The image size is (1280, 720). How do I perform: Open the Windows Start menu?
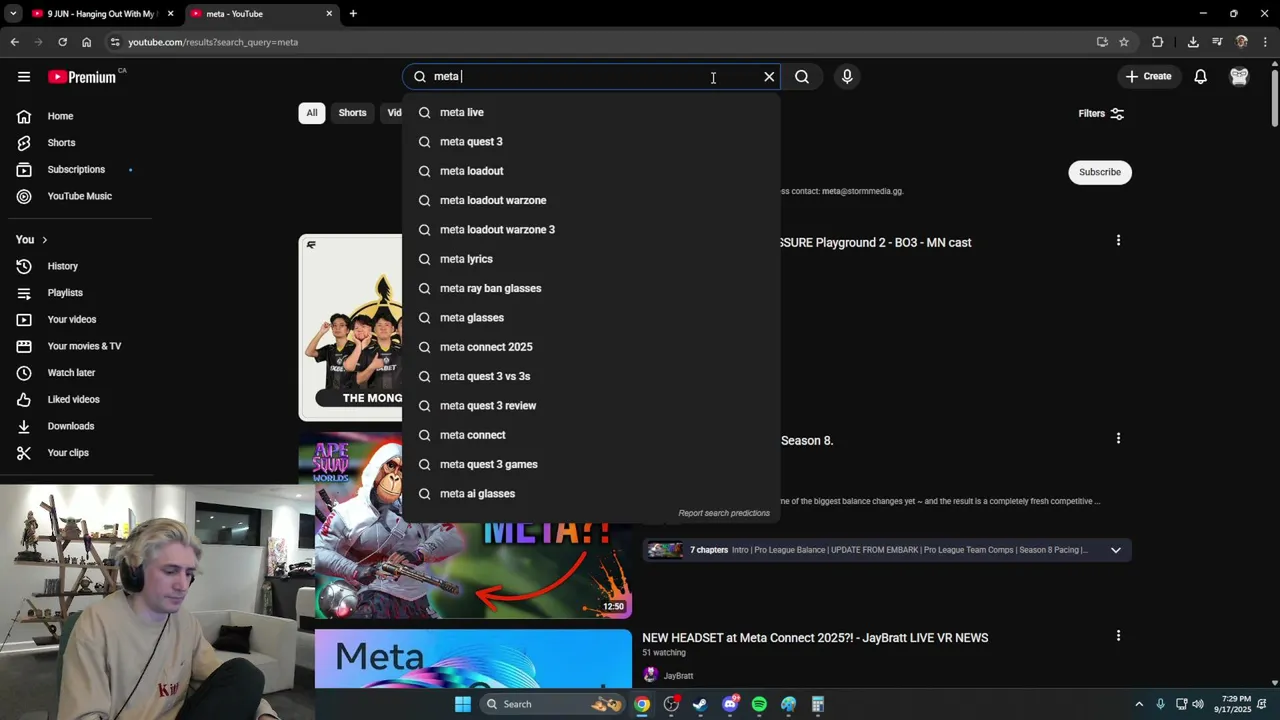click(463, 704)
